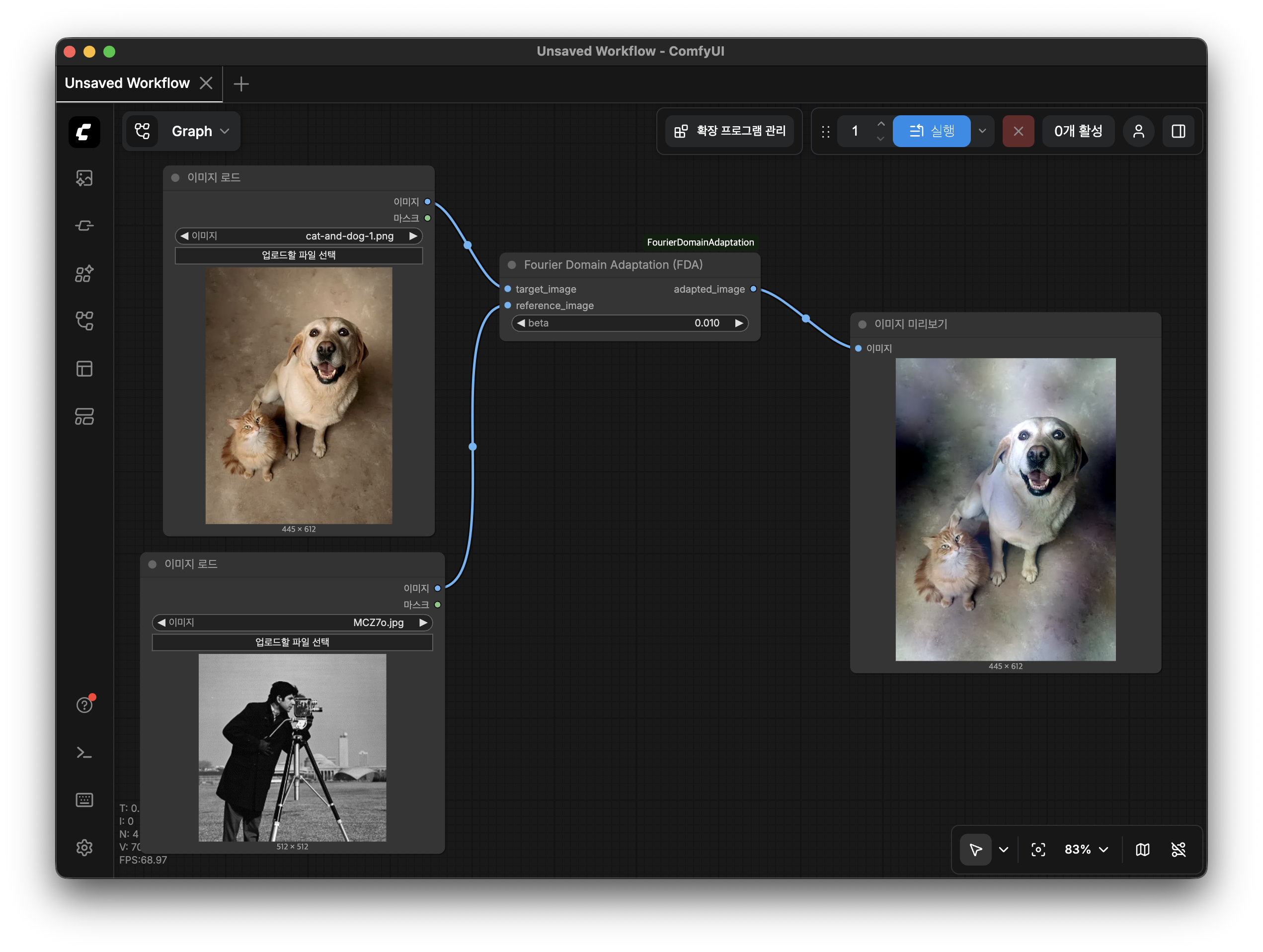1263x952 pixels.
Task: Add a new workflow tab
Action: [x=241, y=84]
